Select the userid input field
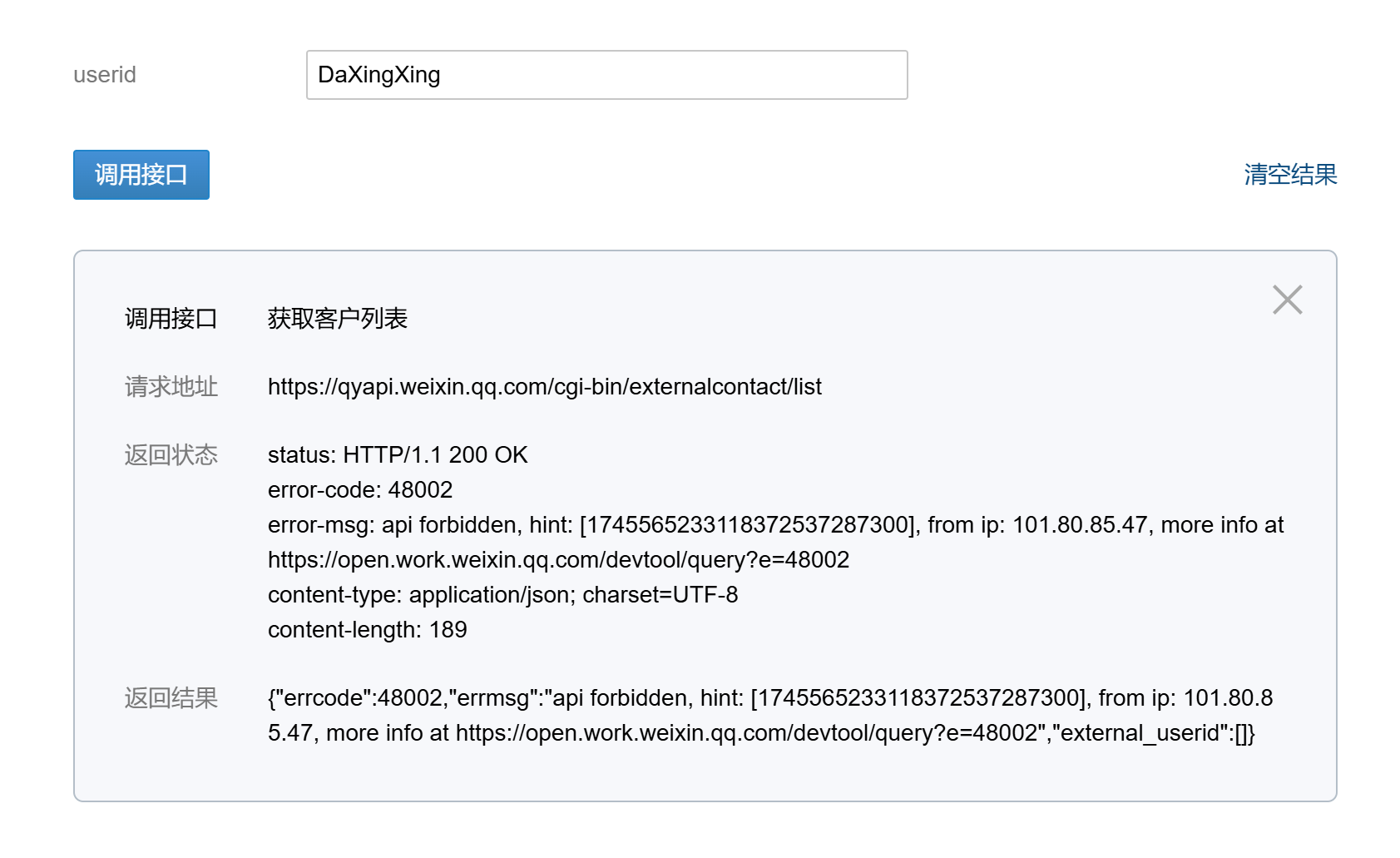The image size is (1400, 858). click(x=606, y=75)
